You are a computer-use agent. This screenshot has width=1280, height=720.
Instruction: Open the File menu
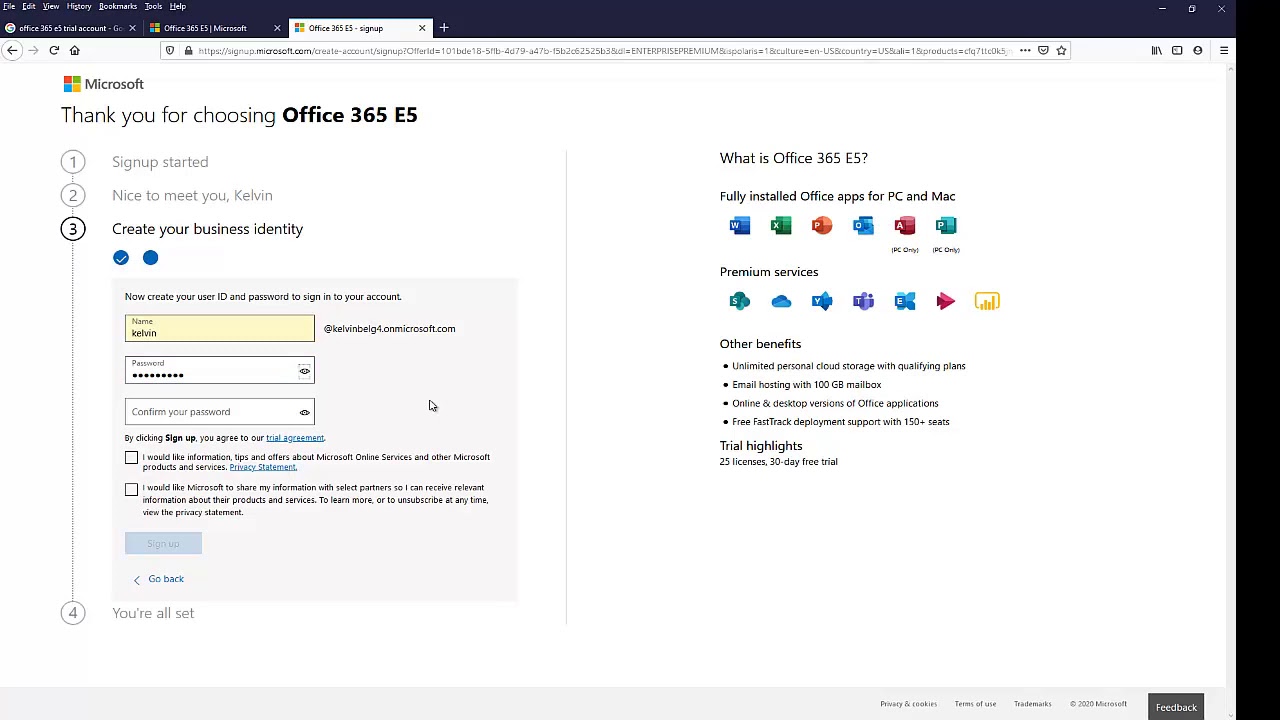(9, 6)
